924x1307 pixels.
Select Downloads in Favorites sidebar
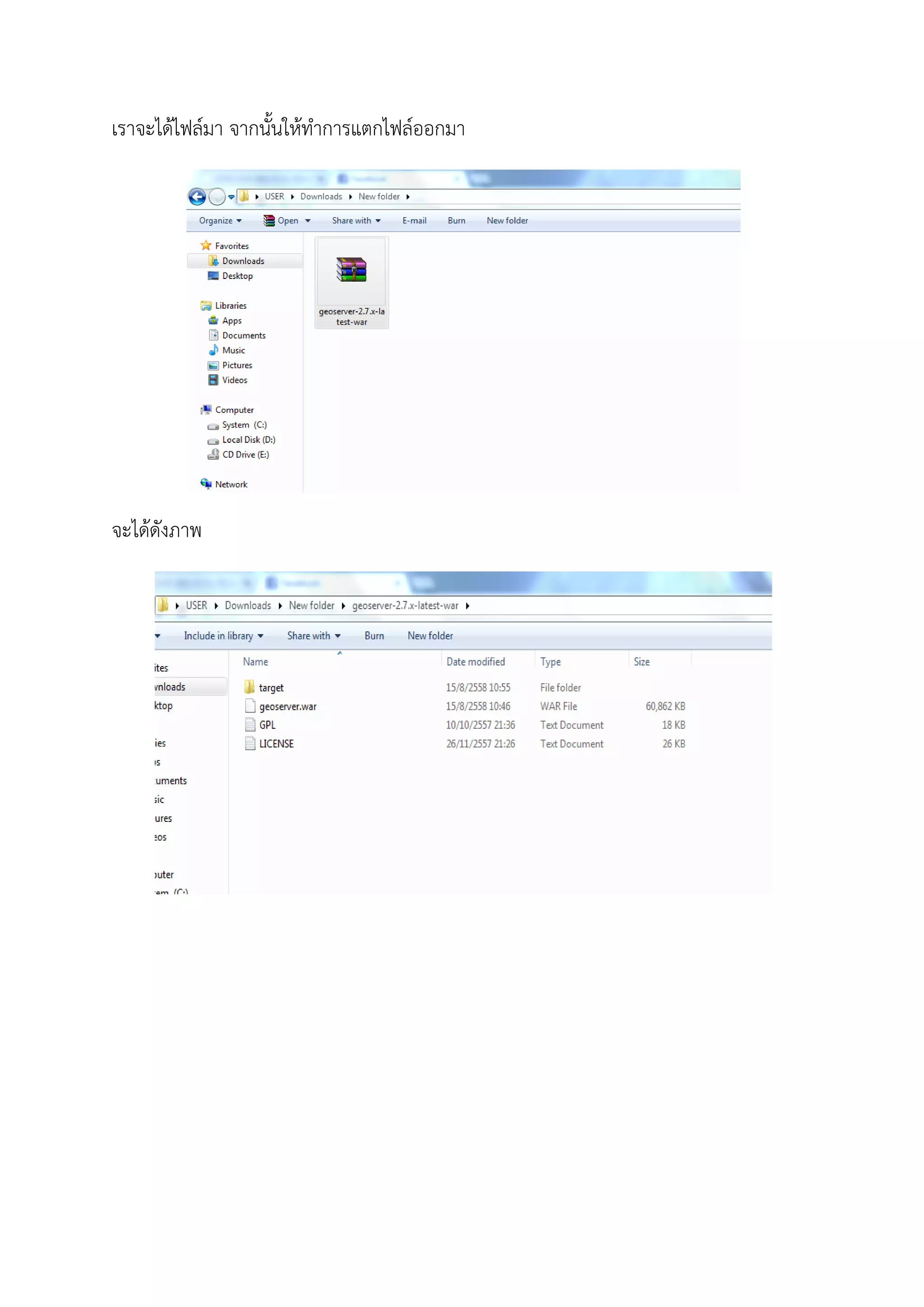[243, 261]
